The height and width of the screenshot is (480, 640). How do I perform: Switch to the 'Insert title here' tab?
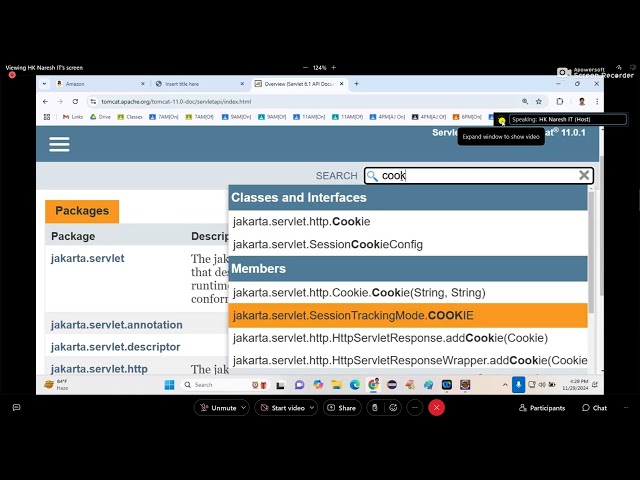[198, 84]
